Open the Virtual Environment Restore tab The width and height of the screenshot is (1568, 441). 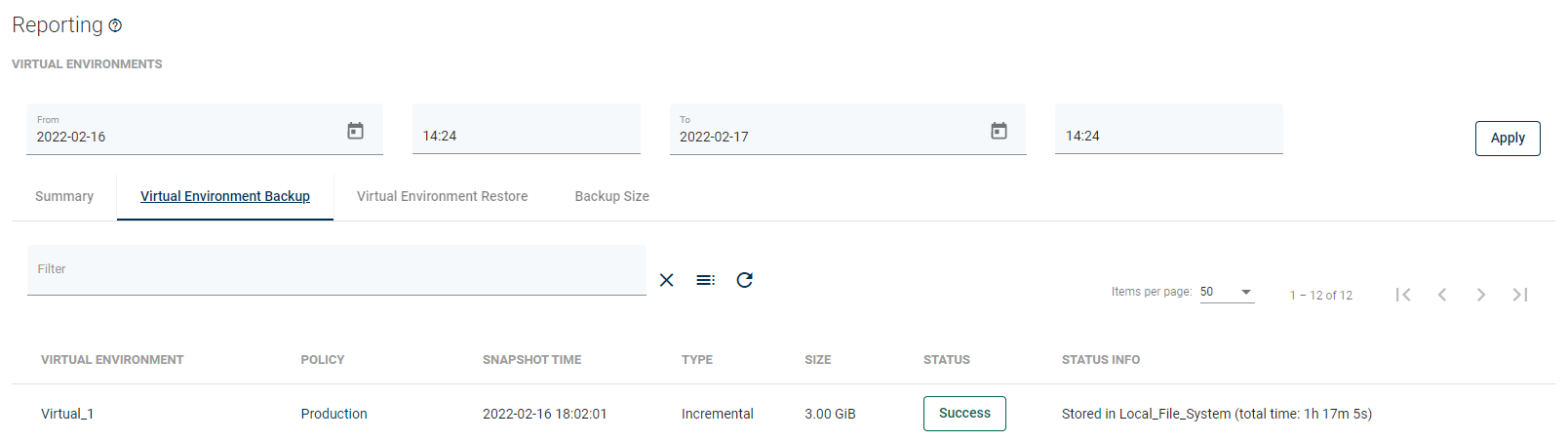442,196
